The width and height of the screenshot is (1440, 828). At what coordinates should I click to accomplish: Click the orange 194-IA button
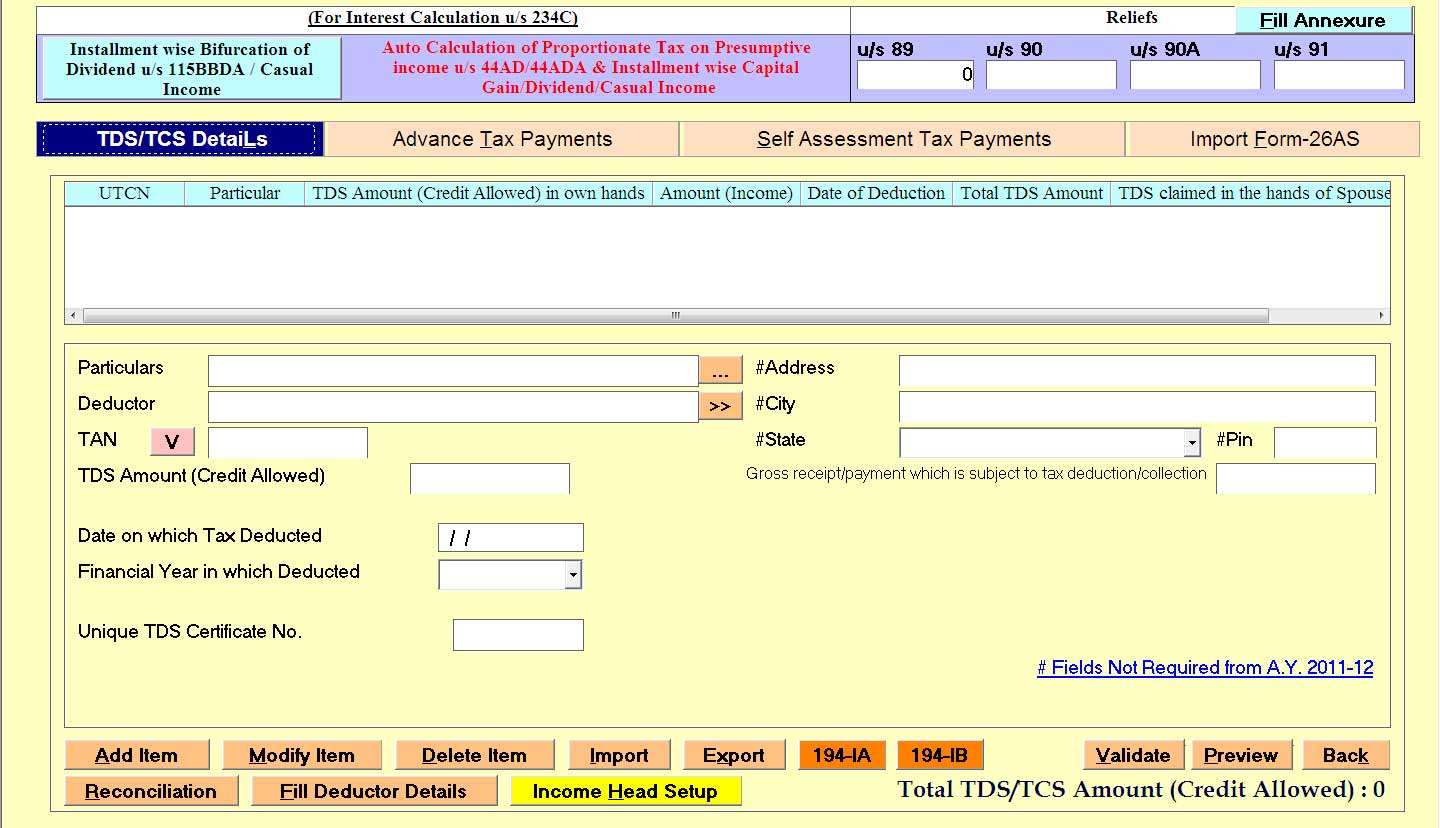pyautogui.click(x=841, y=755)
